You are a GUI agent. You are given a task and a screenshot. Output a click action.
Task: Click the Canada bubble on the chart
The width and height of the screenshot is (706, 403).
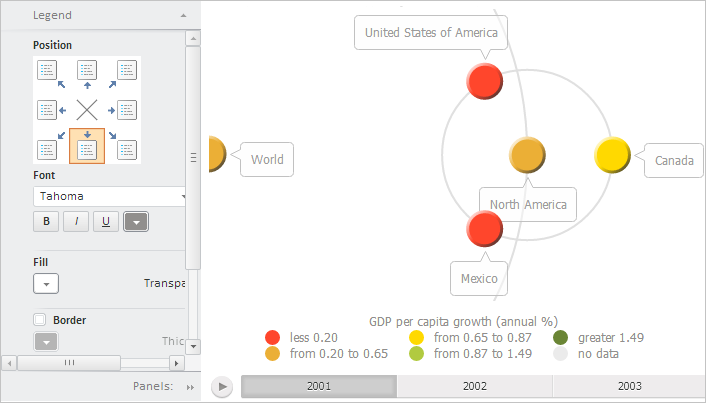pos(611,155)
